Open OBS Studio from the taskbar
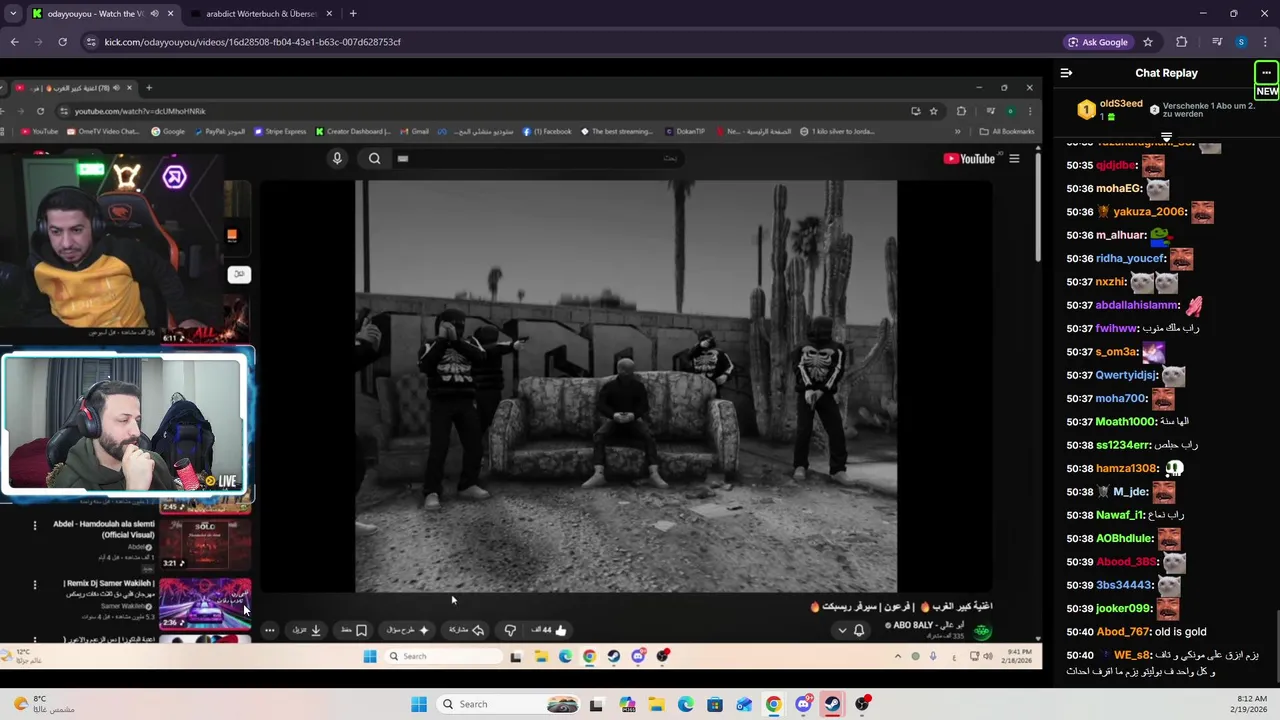 tap(862, 704)
